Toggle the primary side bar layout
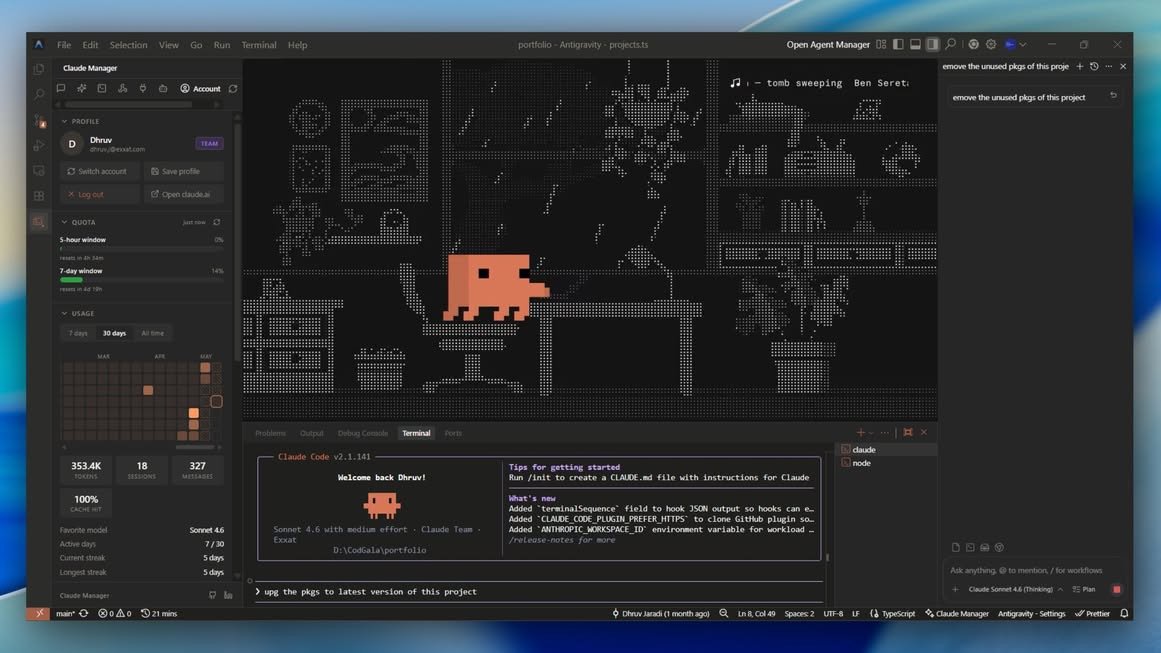The width and height of the screenshot is (1161, 653). 898,44
